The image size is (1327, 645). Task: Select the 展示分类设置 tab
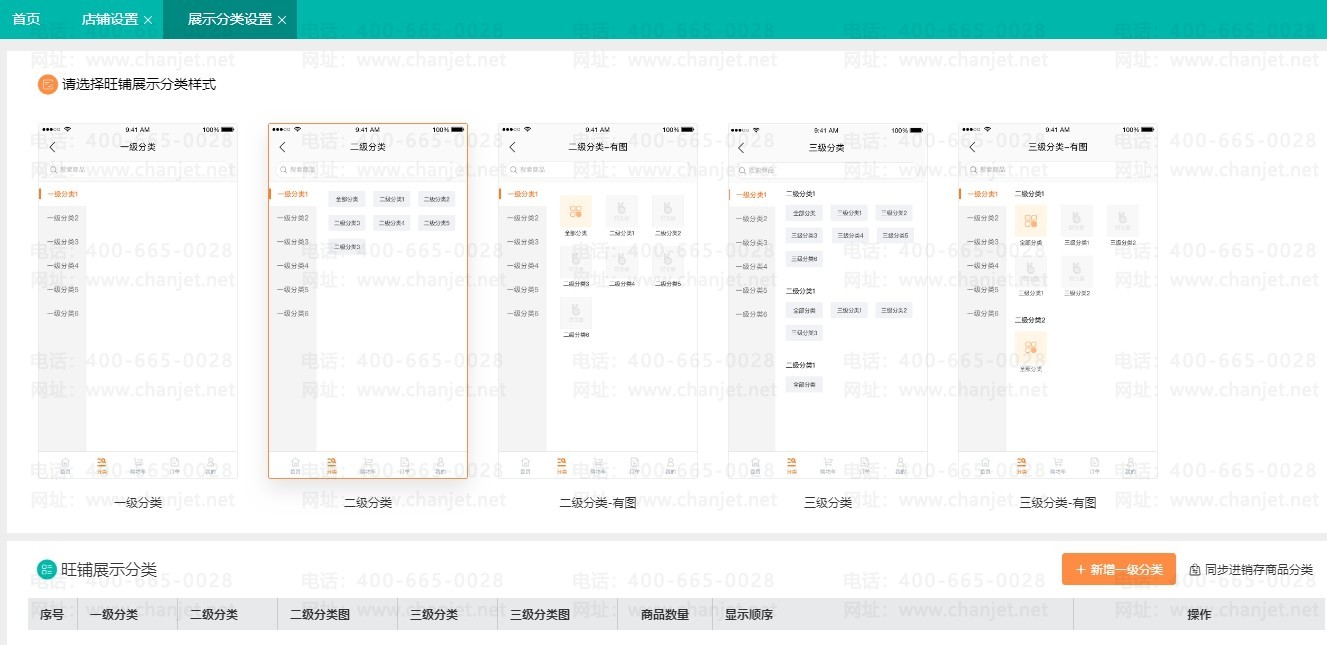[230, 19]
